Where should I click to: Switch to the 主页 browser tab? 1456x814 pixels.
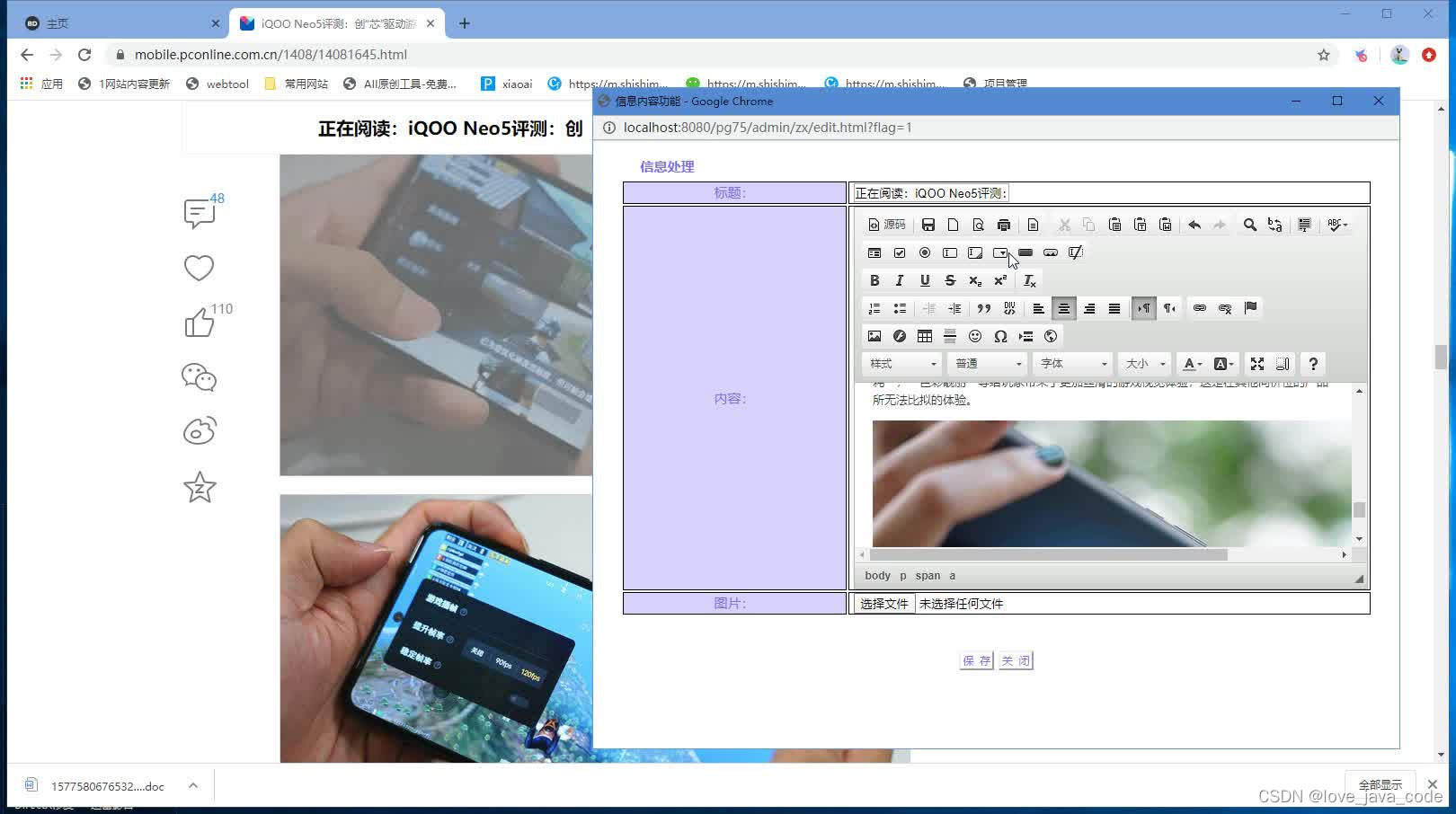pos(122,23)
